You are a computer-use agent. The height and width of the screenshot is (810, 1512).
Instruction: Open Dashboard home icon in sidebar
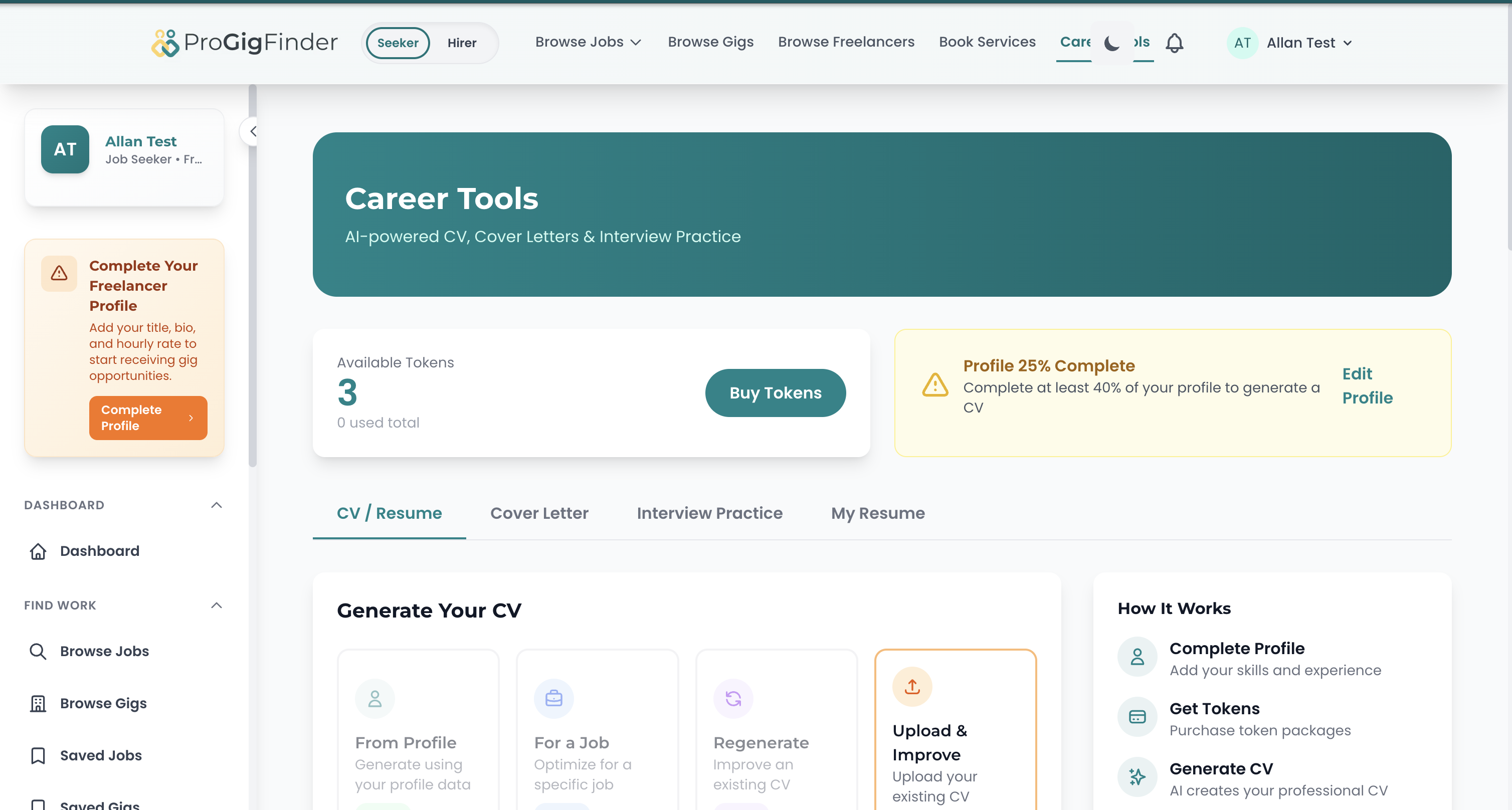point(38,551)
